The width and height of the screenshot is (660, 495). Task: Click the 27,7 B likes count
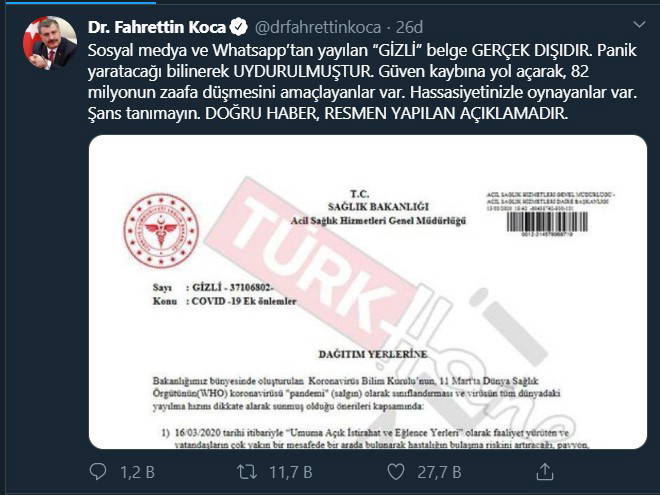pyautogui.click(x=439, y=472)
